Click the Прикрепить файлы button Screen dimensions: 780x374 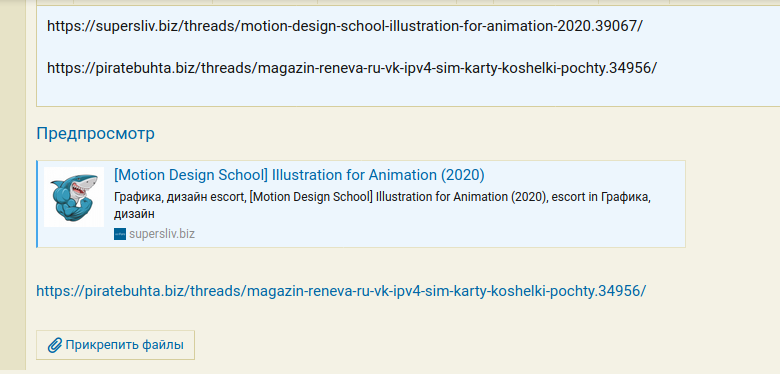tap(115, 345)
